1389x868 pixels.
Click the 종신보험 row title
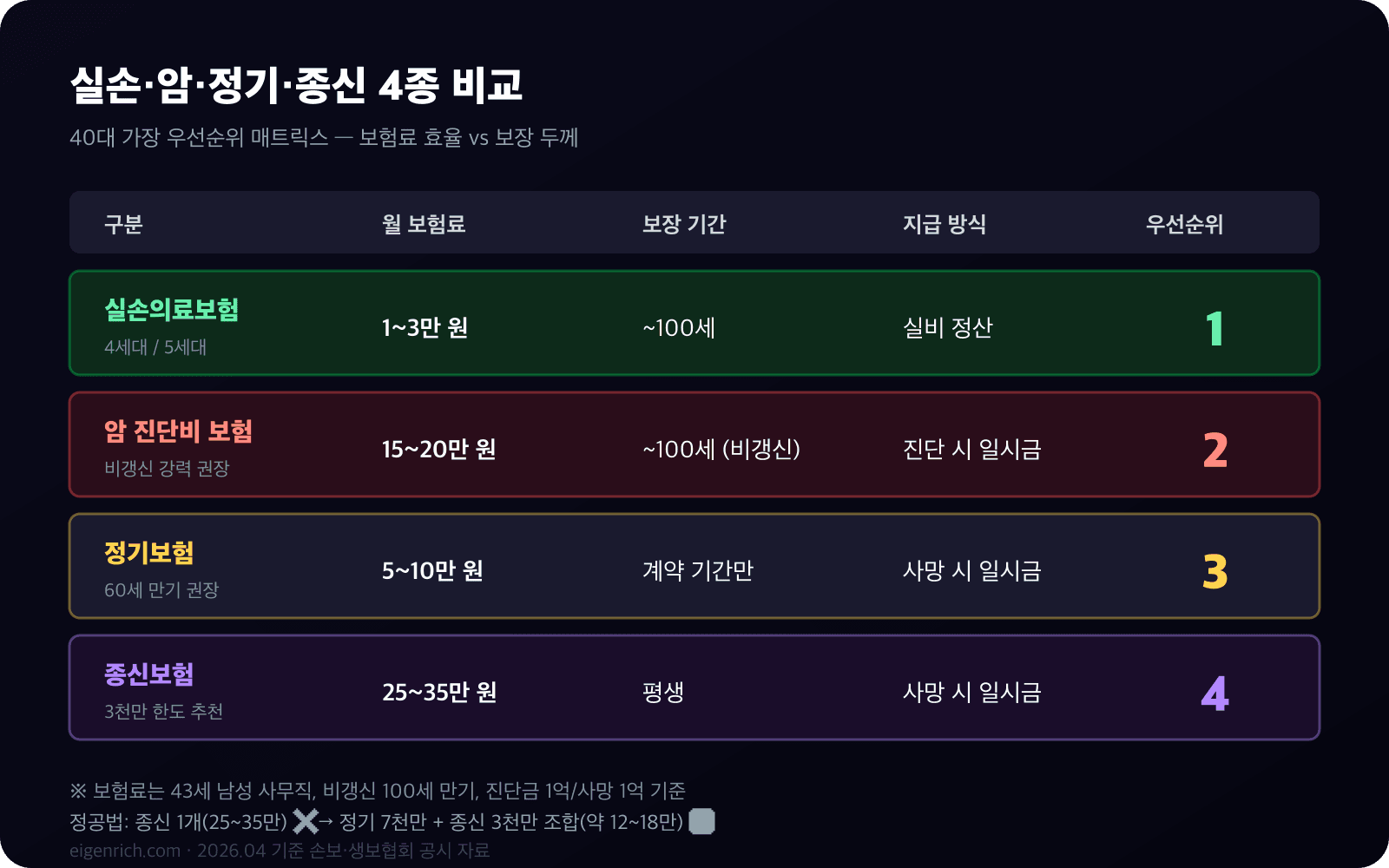(149, 674)
